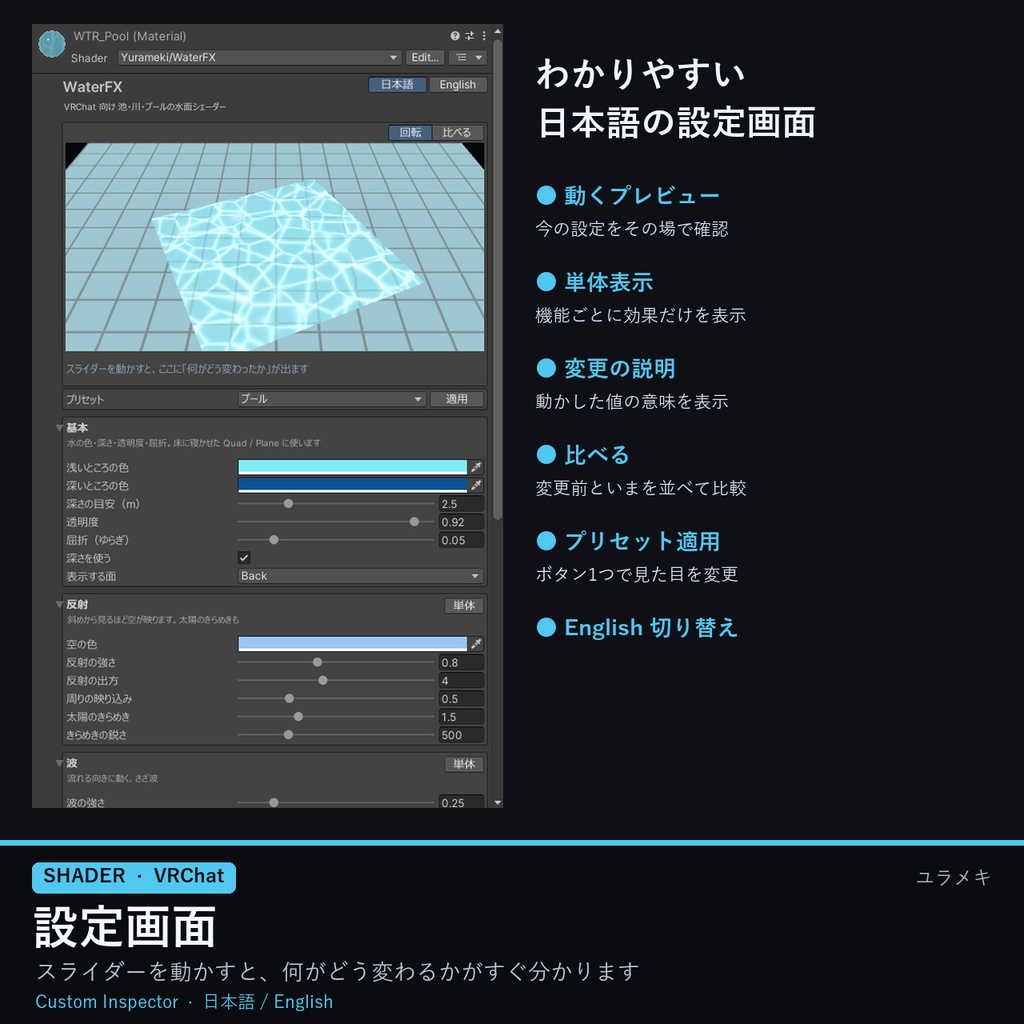The image size is (1024, 1024).
Task: Click the SHADER · VRChat badge
Action: click(134, 877)
